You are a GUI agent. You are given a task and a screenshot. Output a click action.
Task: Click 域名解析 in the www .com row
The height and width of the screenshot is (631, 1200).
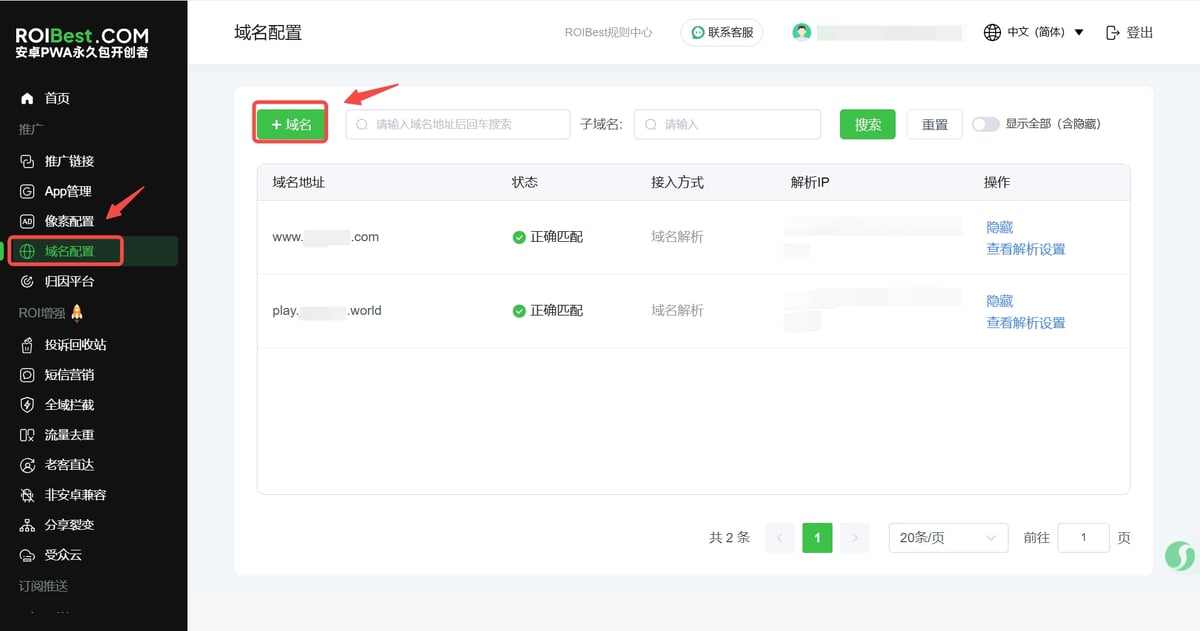[x=677, y=237]
